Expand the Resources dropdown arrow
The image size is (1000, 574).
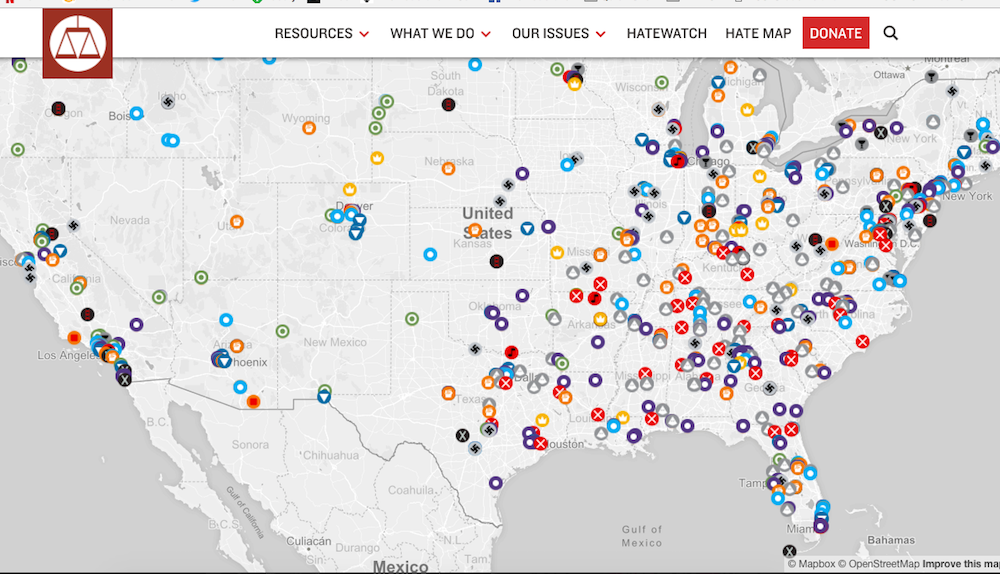(x=364, y=34)
